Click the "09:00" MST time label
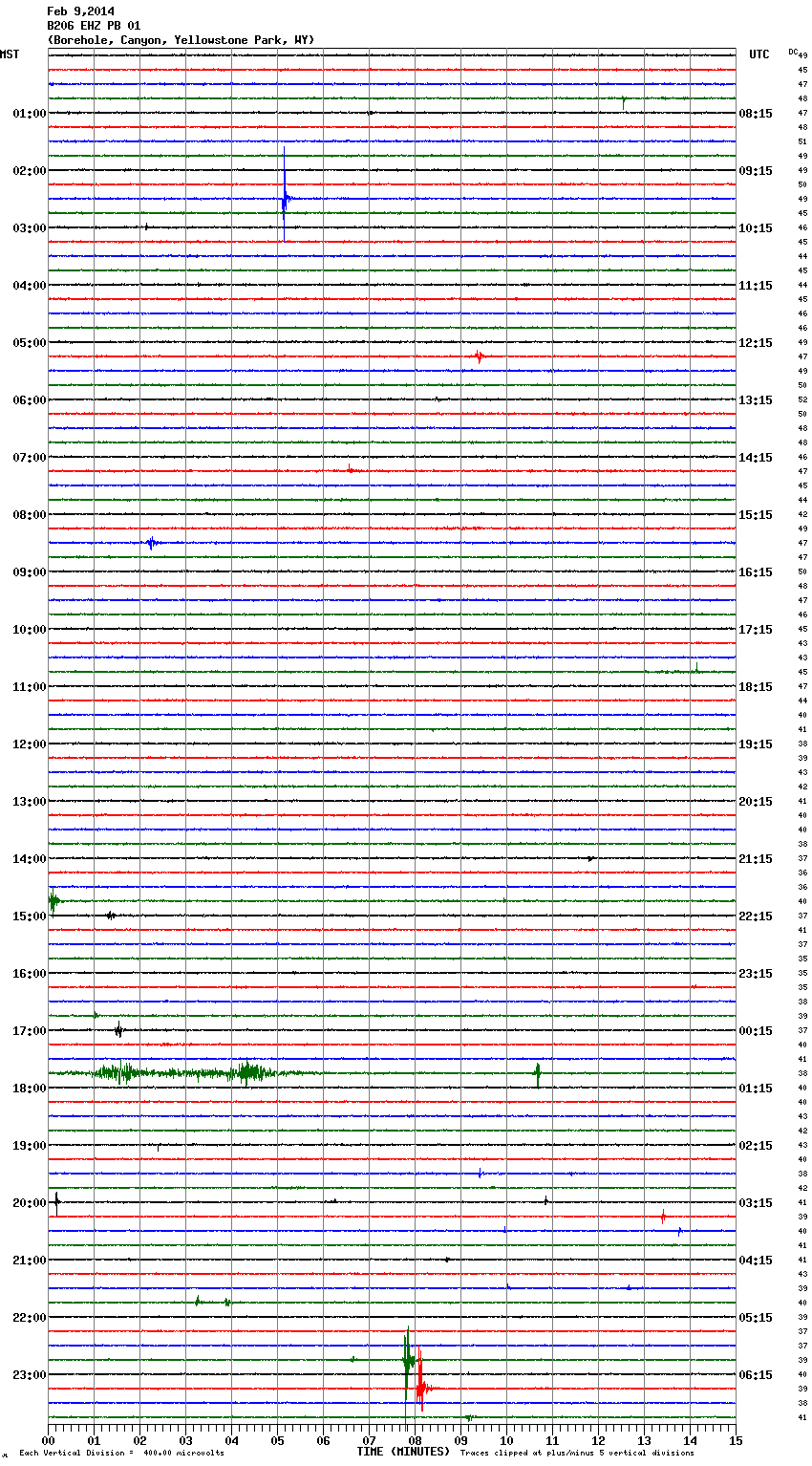 [x=29, y=572]
